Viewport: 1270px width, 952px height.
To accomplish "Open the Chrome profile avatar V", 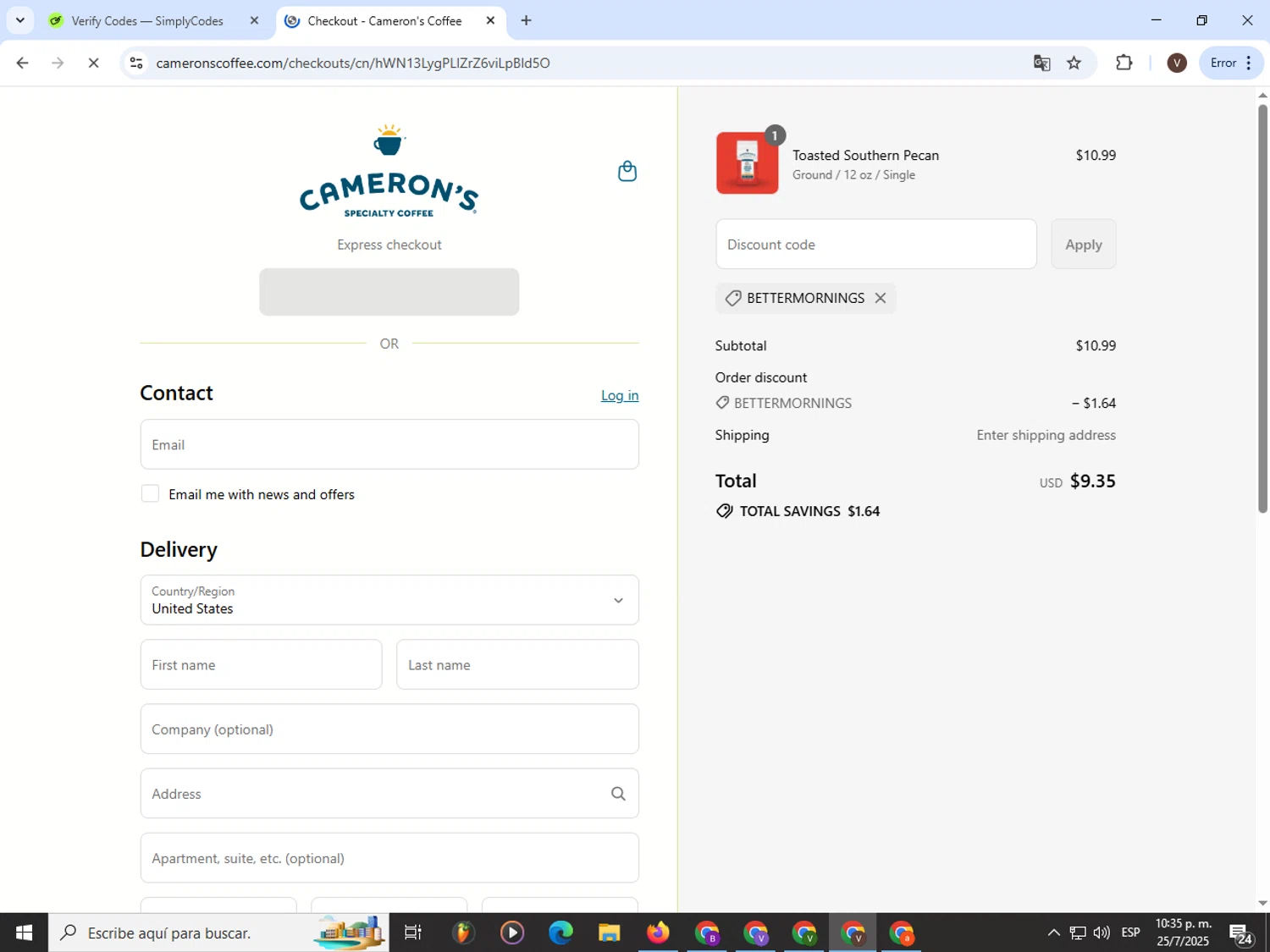I will [1176, 63].
